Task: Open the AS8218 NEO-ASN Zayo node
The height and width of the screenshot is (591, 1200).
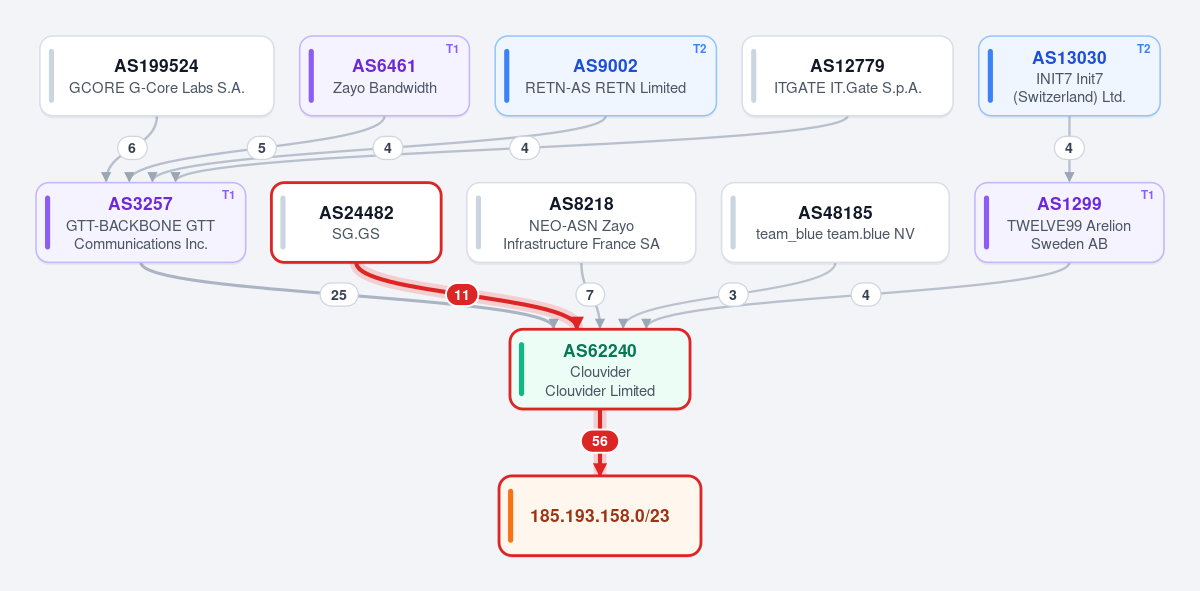Action: pyautogui.click(x=581, y=222)
